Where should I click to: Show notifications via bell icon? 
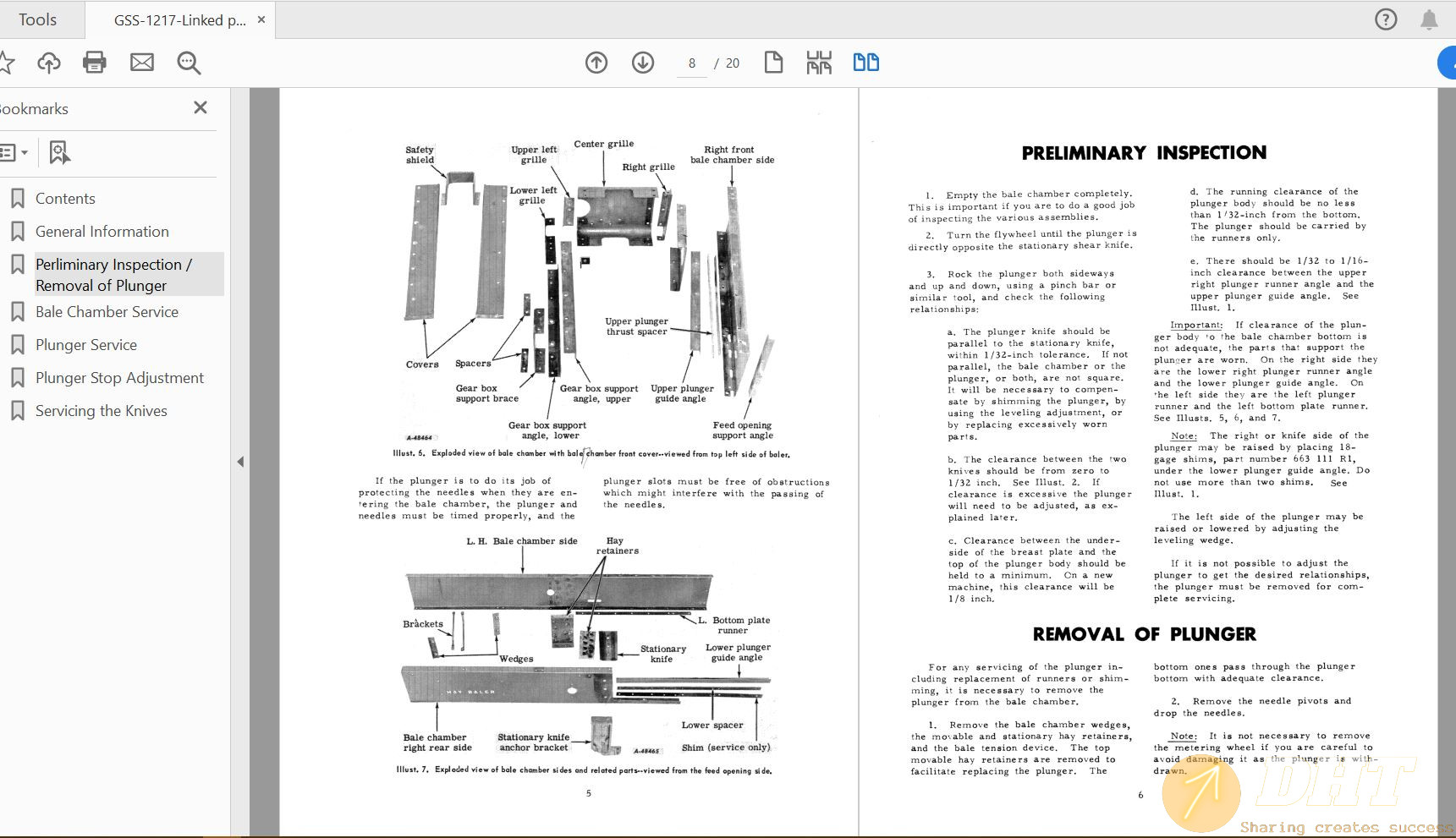[x=1429, y=19]
